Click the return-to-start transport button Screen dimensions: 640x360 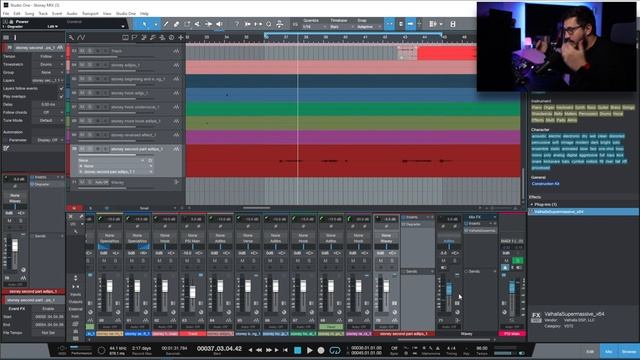point(285,350)
